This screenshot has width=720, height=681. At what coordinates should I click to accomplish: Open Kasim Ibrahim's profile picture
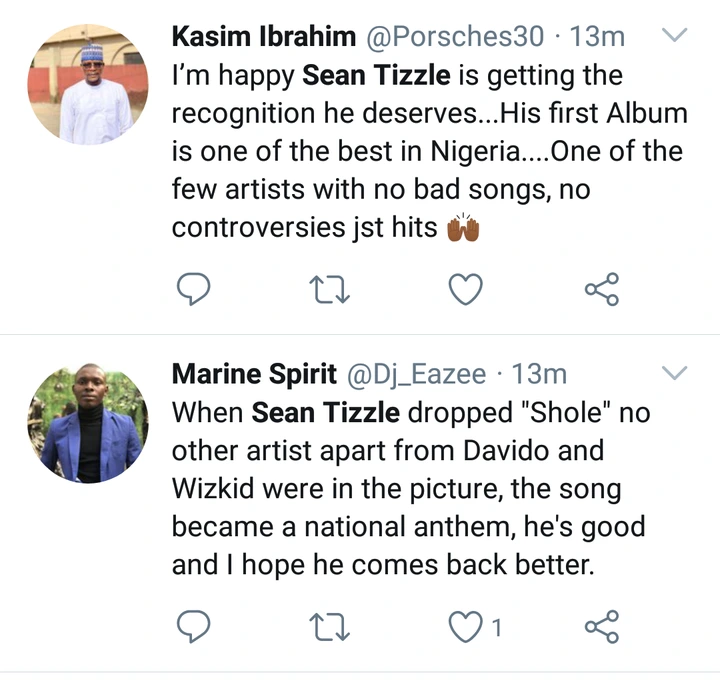88,88
